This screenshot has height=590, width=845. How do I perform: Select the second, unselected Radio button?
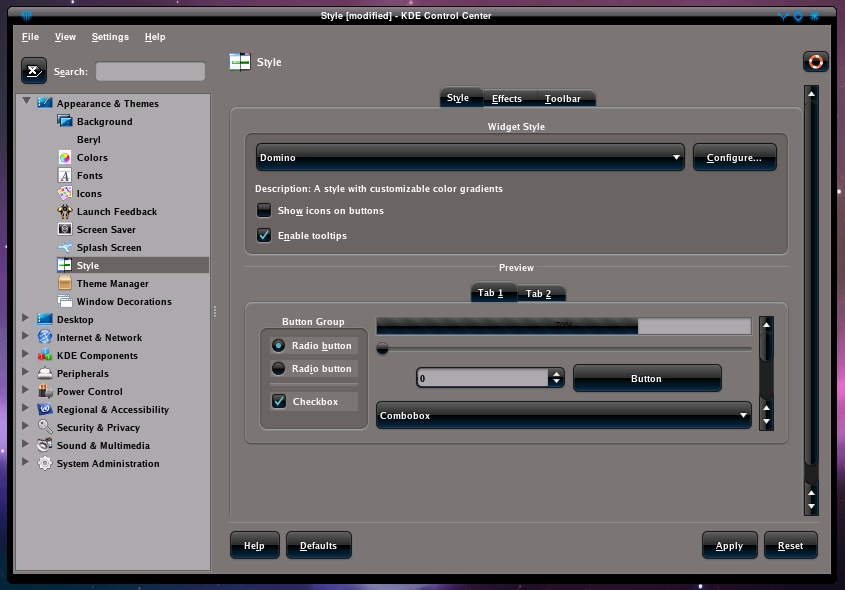click(x=278, y=369)
